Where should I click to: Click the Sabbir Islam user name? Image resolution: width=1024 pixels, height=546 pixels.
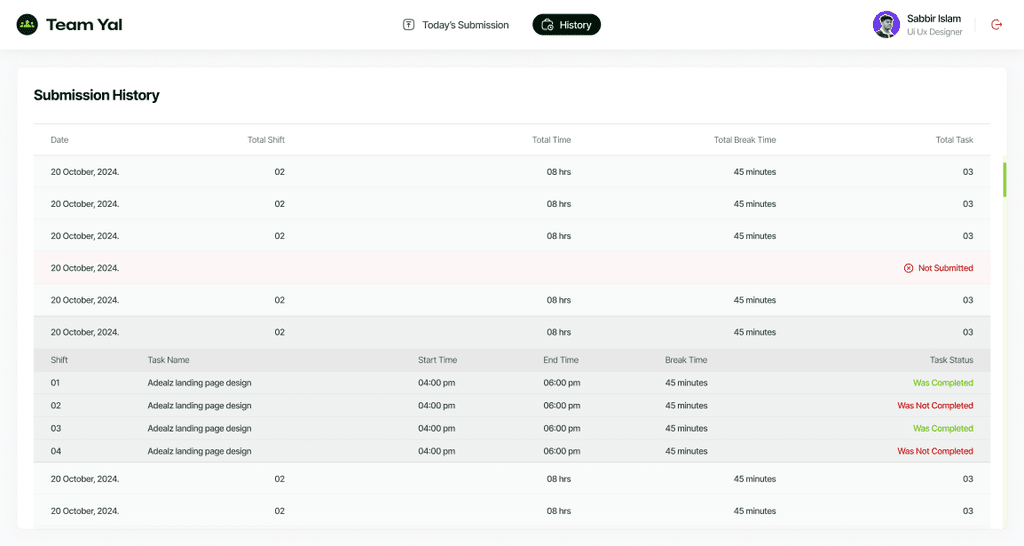coord(933,19)
